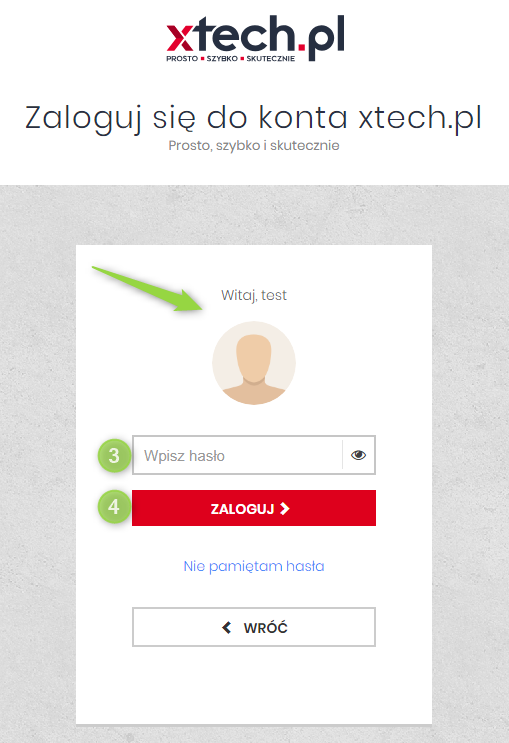Viewport: 509px width, 743px height.
Task: Log in with the red ZALOGUJ button
Action: (x=254, y=508)
